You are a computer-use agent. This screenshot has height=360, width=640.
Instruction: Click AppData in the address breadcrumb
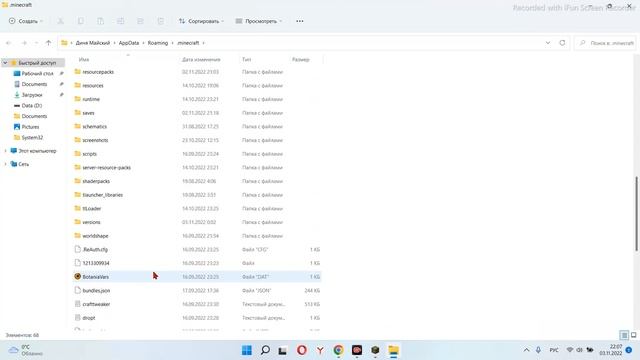pos(129,43)
